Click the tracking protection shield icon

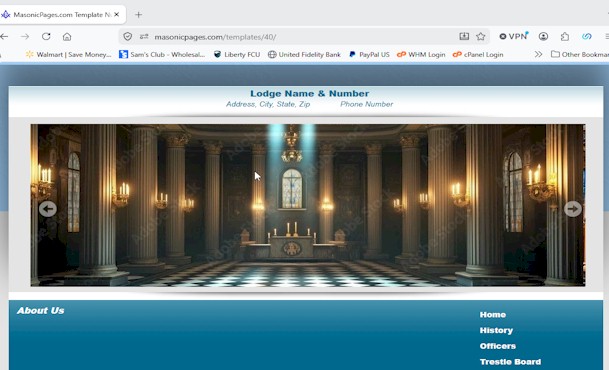(127, 36)
